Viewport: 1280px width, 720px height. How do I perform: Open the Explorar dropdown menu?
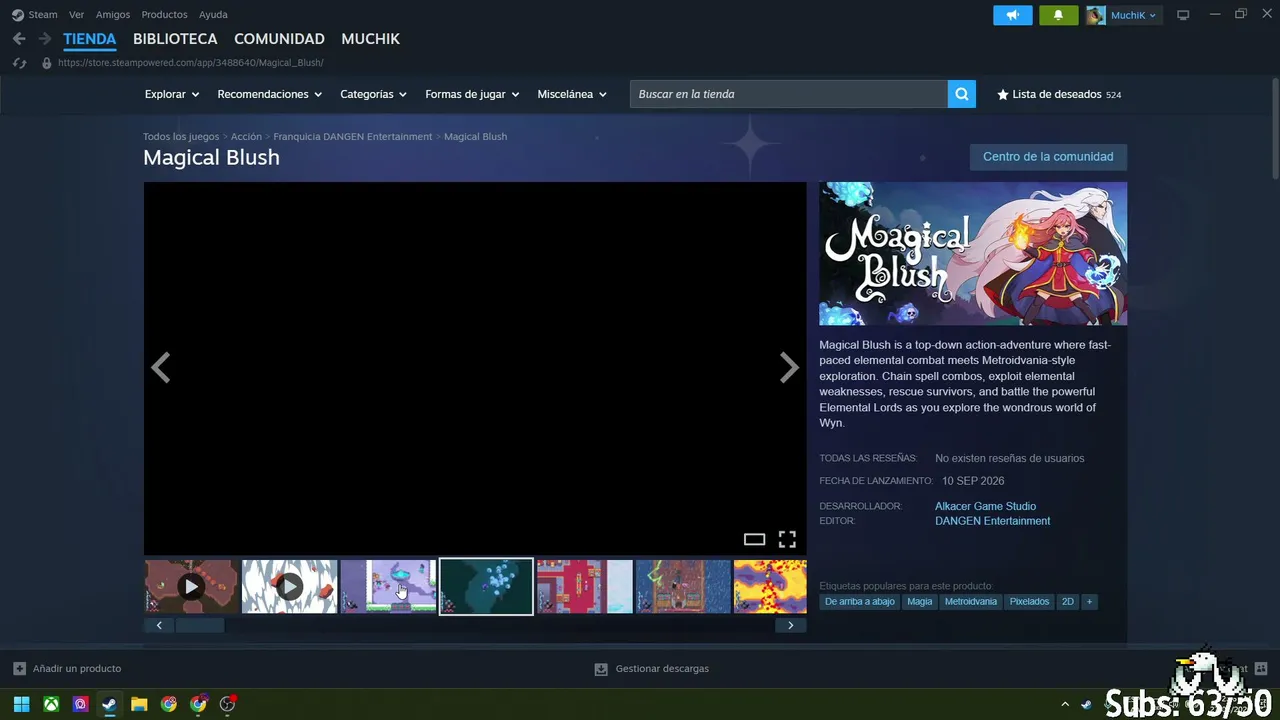[x=172, y=94]
